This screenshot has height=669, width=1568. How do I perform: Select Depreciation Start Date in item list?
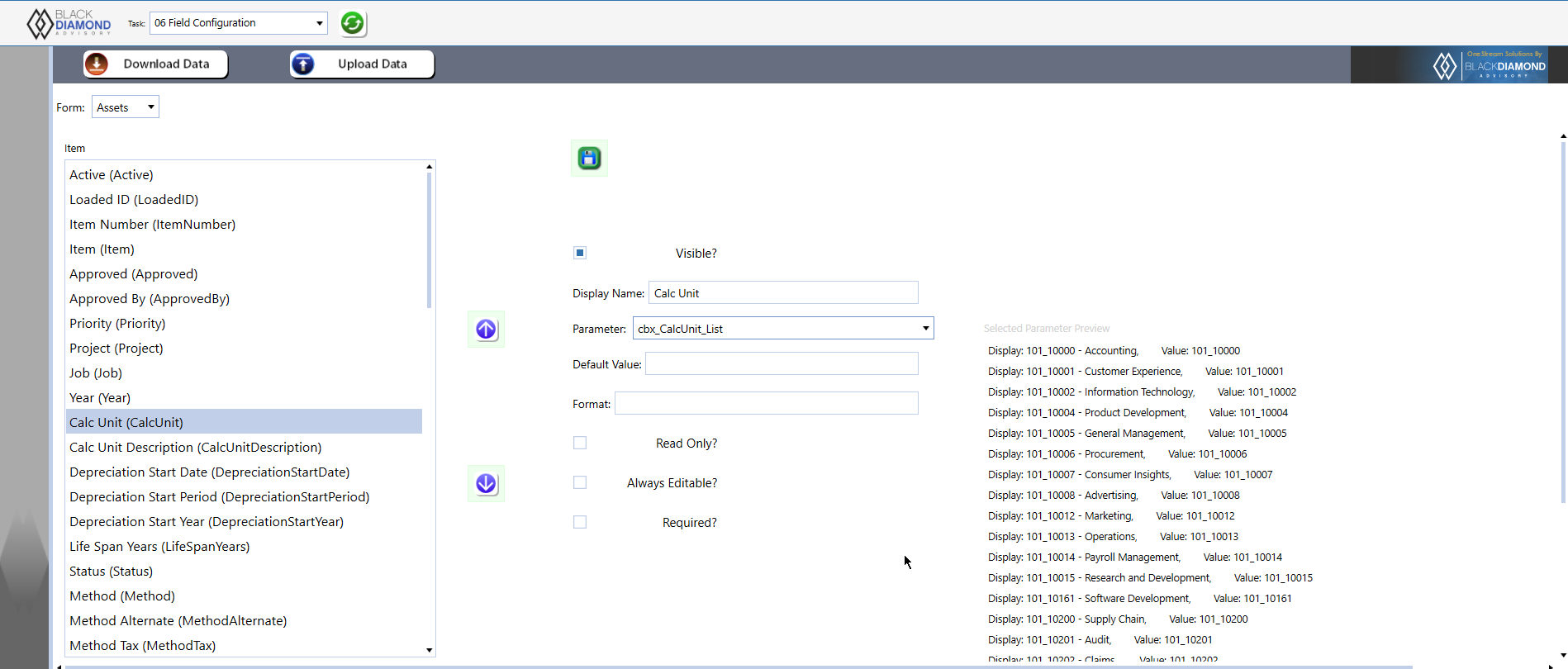coord(210,472)
